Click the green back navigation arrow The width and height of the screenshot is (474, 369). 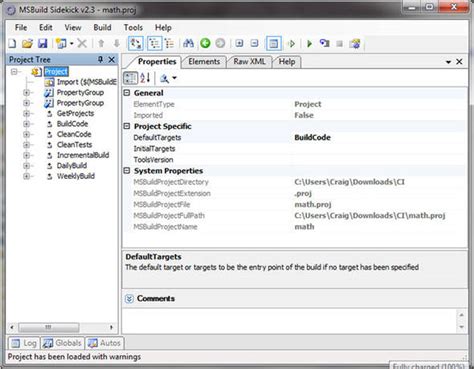[205, 43]
